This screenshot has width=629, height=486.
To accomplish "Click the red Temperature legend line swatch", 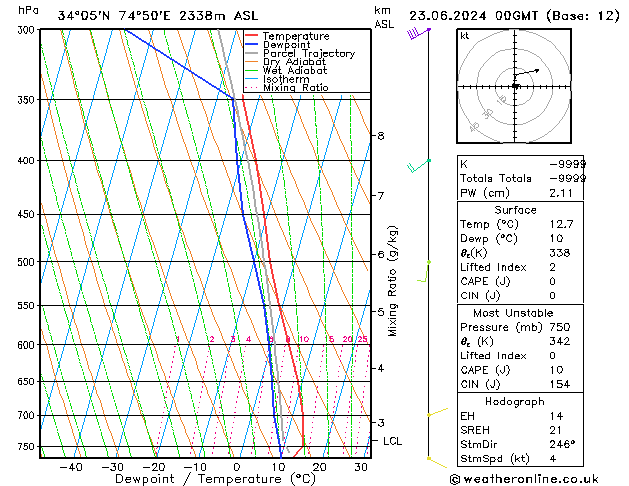I will tap(252, 36).
